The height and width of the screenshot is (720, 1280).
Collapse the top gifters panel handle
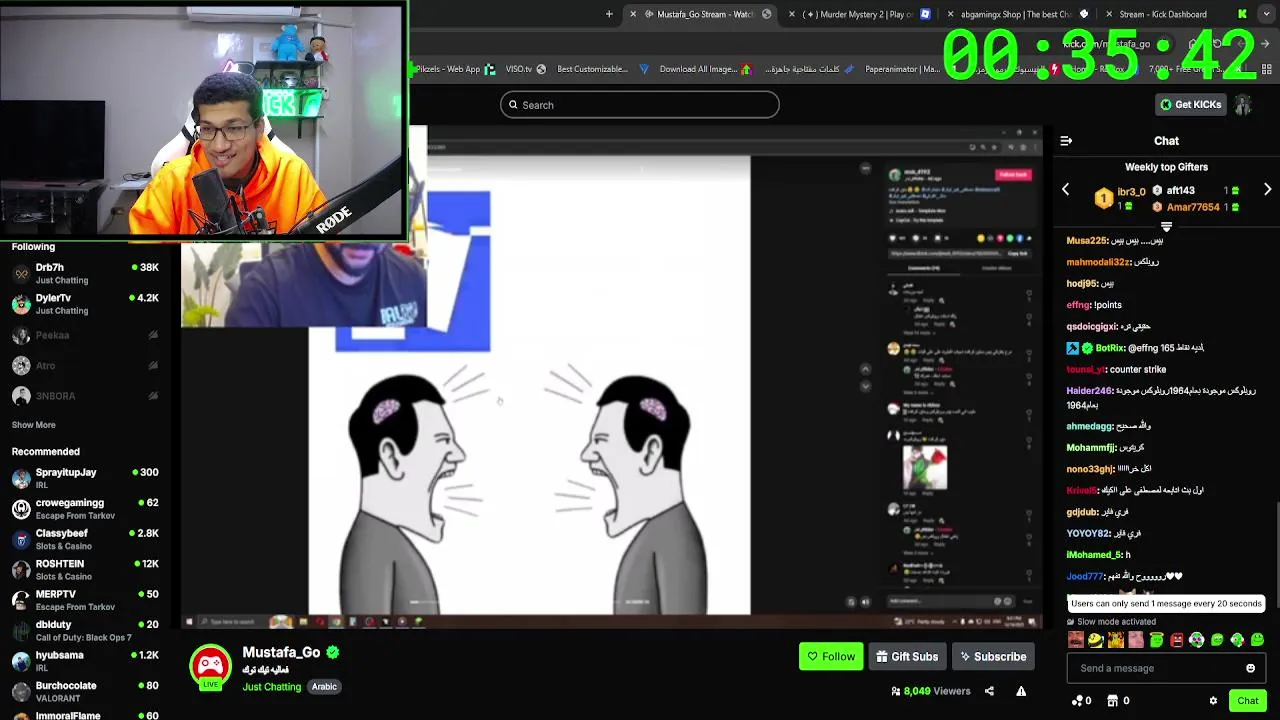point(1166,228)
